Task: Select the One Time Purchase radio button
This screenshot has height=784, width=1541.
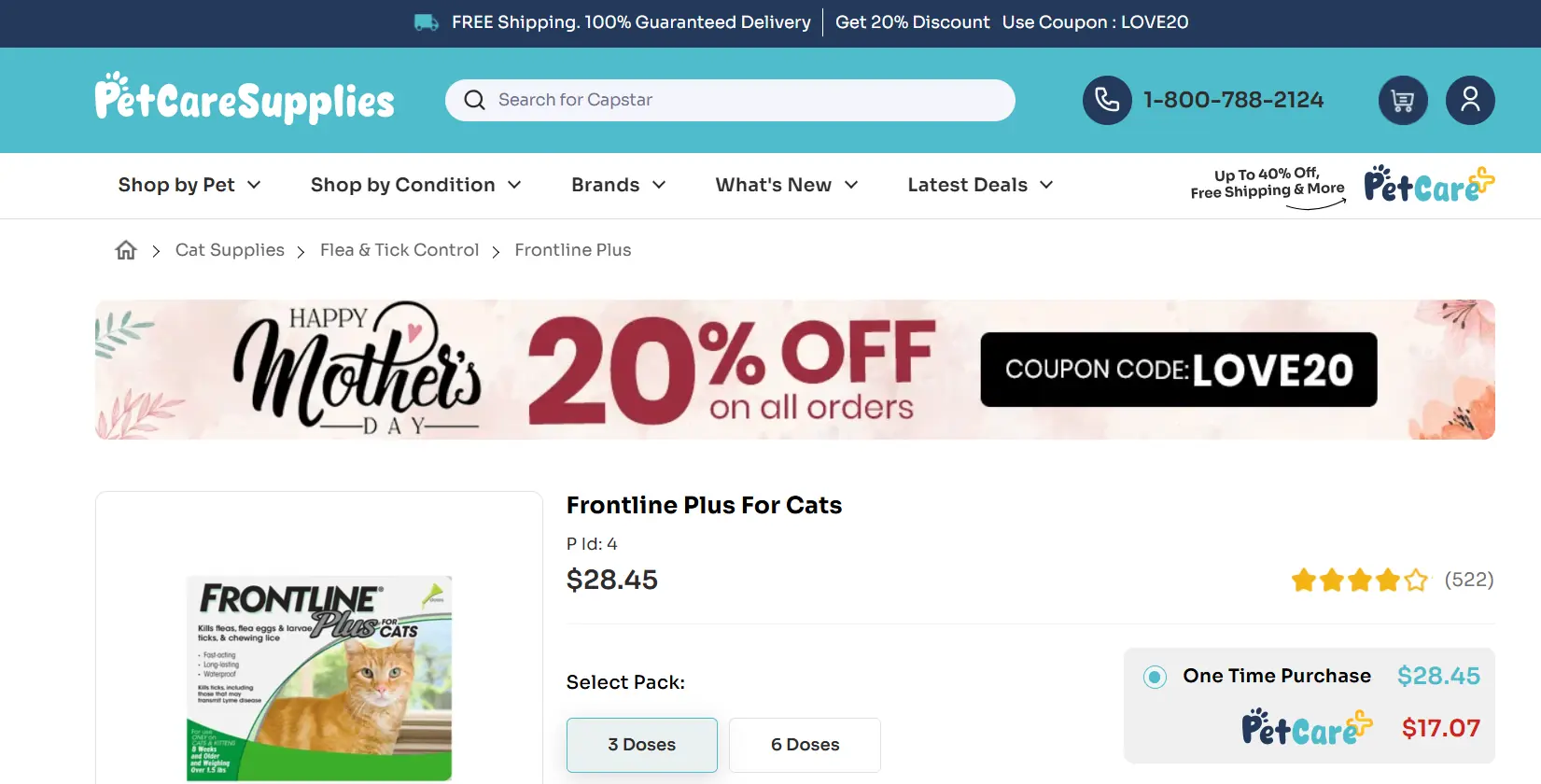Action: [x=1155, y=676]
